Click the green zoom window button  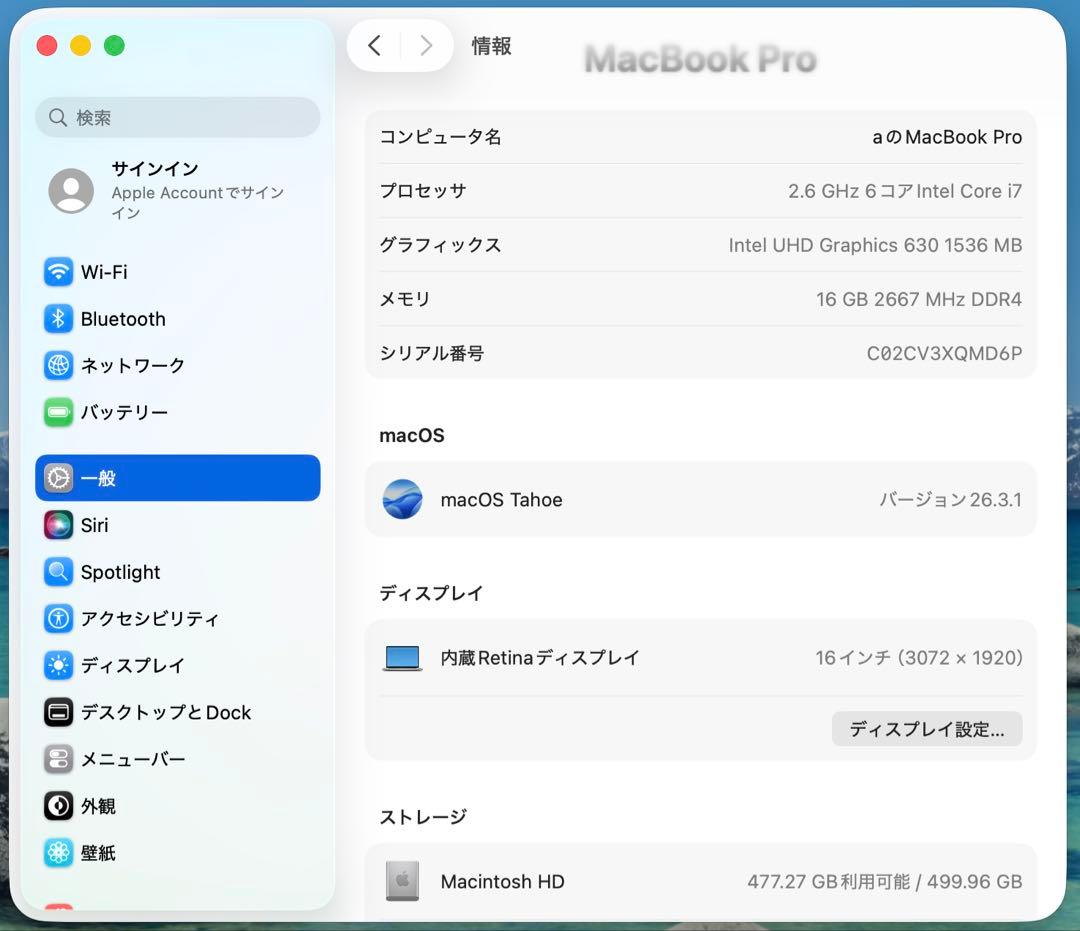pyautogui.click(x=114, y=45)
